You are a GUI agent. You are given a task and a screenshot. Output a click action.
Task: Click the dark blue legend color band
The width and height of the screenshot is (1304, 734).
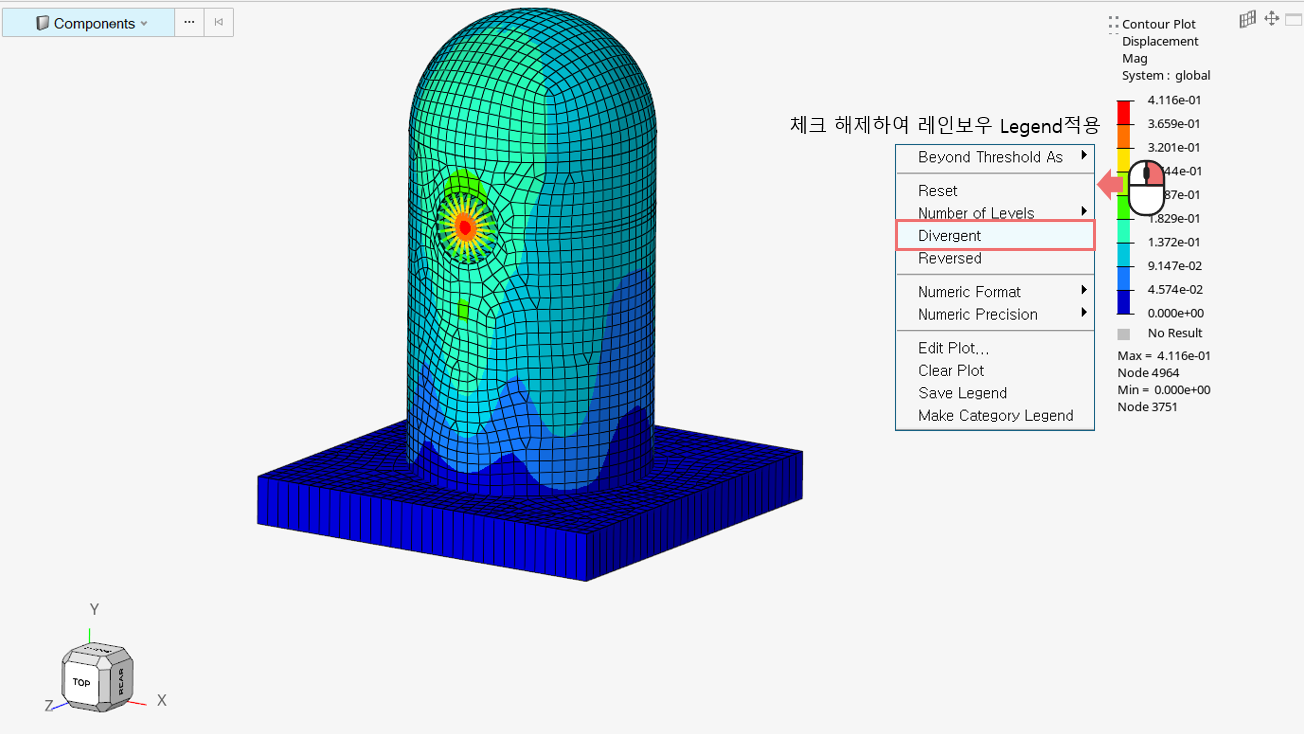point(1124,301)
